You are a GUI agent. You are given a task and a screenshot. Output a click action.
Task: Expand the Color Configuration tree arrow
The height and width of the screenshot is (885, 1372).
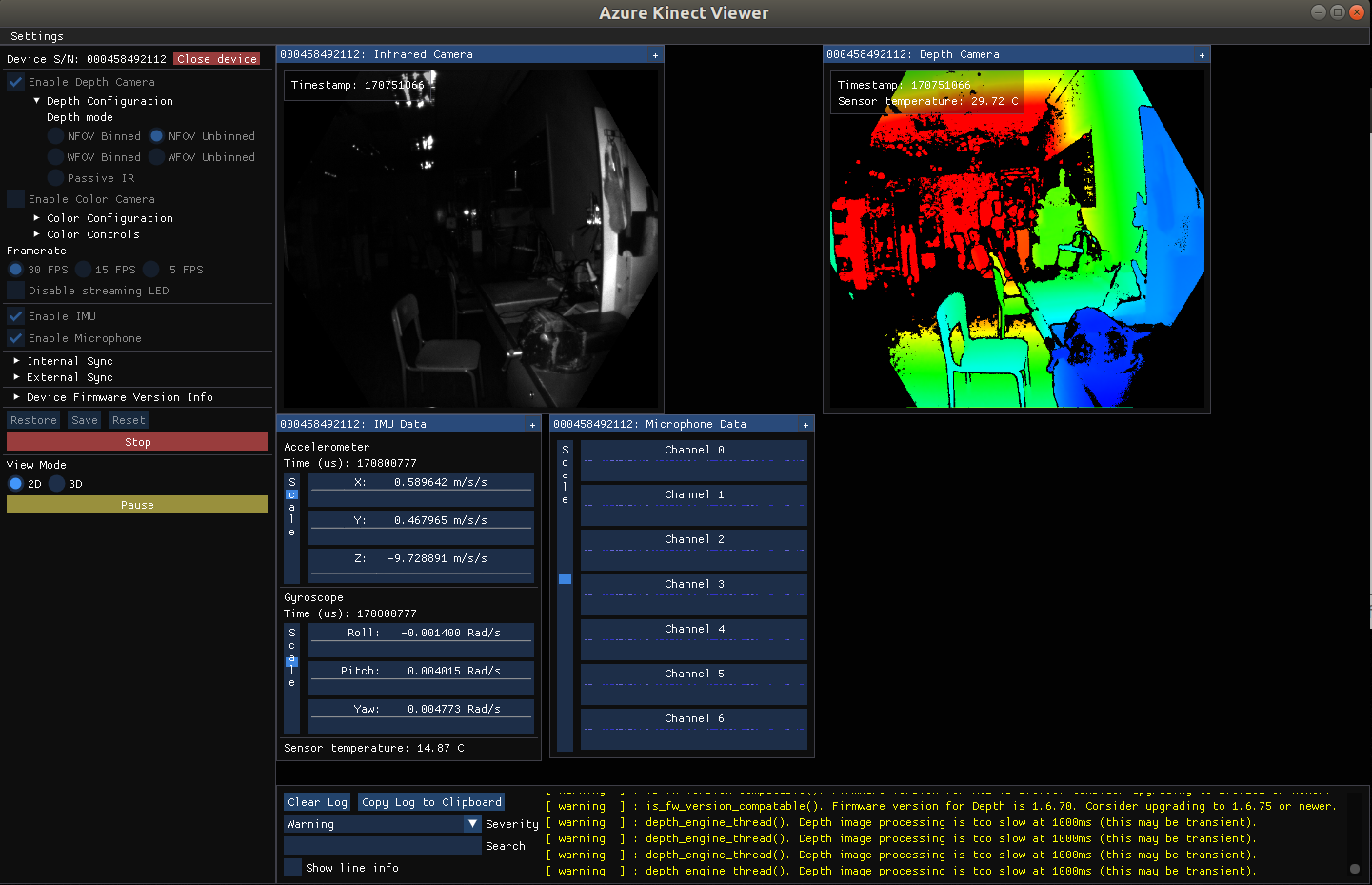(37, 218)
